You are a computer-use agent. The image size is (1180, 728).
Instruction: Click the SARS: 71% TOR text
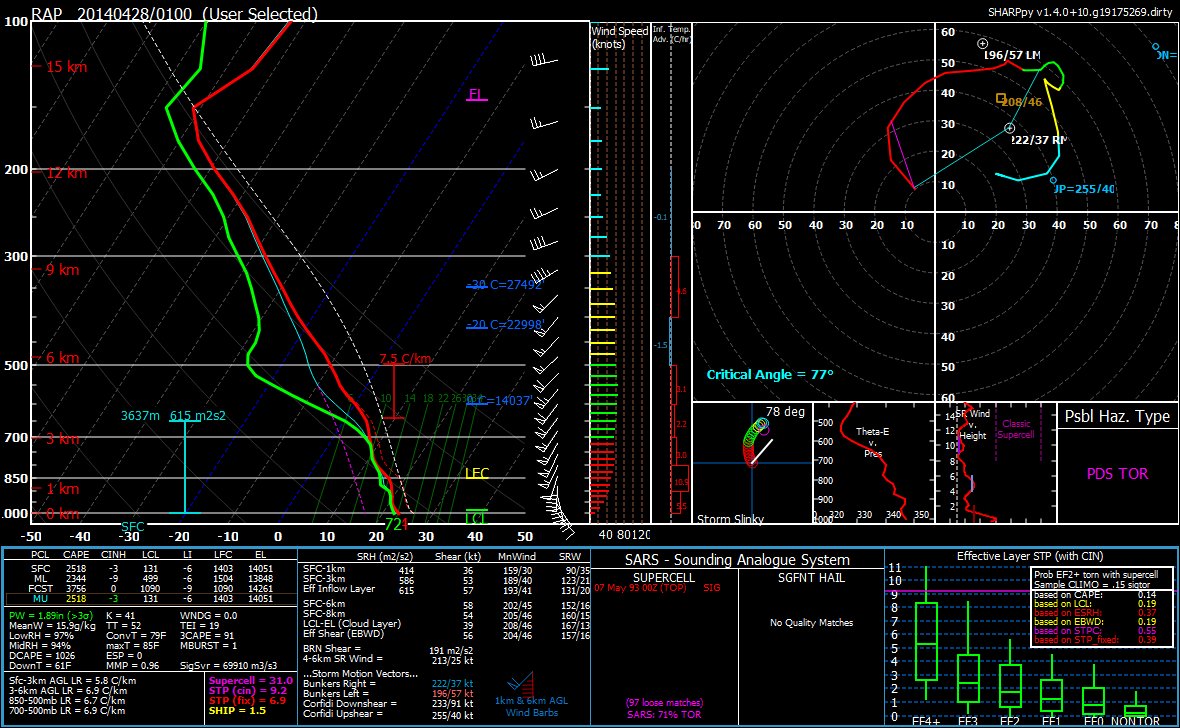(x=665, y=714)
